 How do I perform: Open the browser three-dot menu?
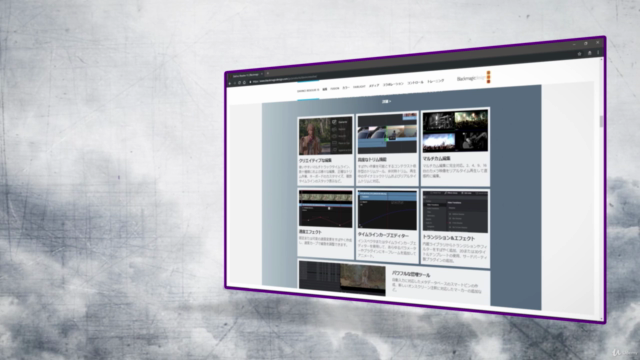click(x=598, y=53)
